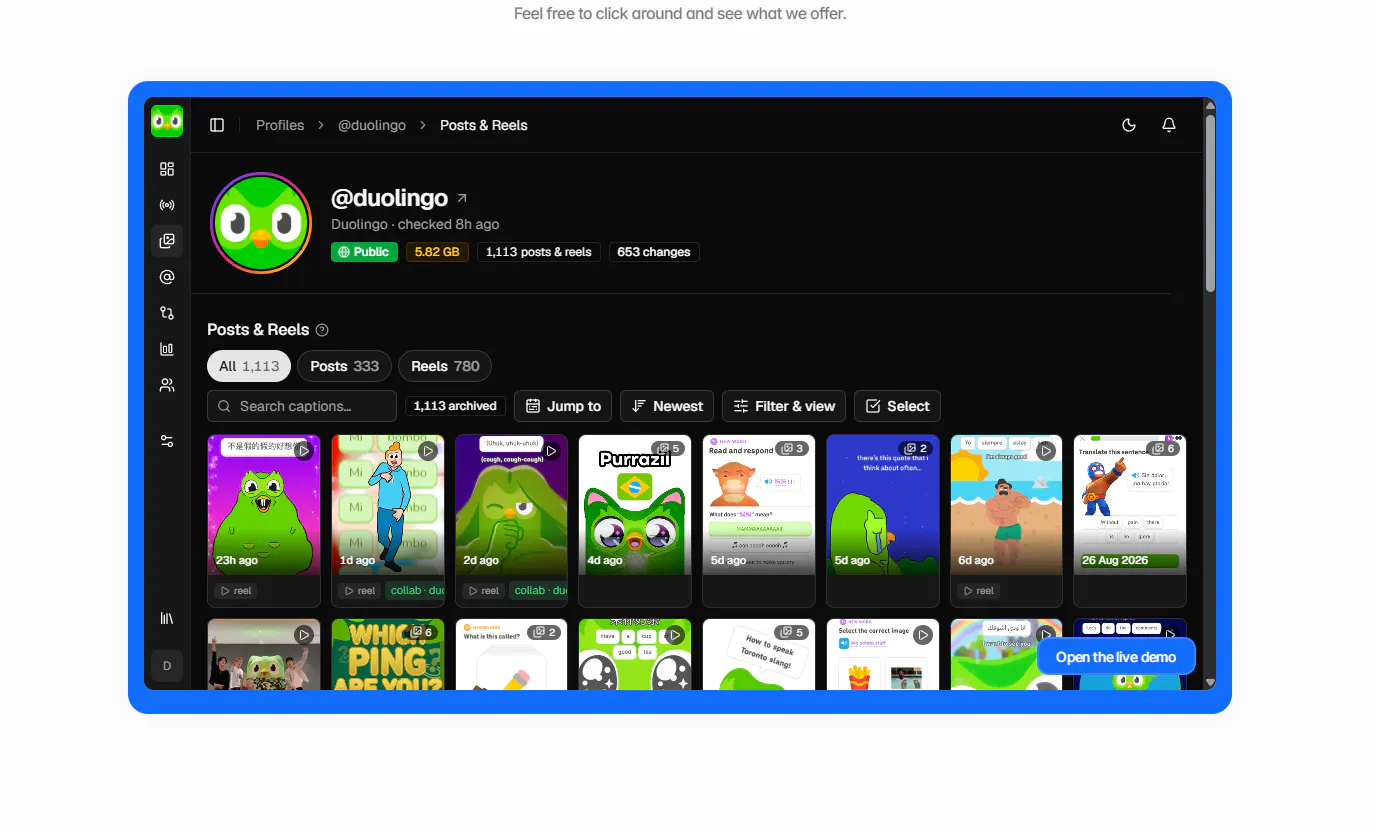Click the @duolingo breadcrumb
This screenshot has width=1377, height=830.
pyautogui.click(x=372, y=125)
